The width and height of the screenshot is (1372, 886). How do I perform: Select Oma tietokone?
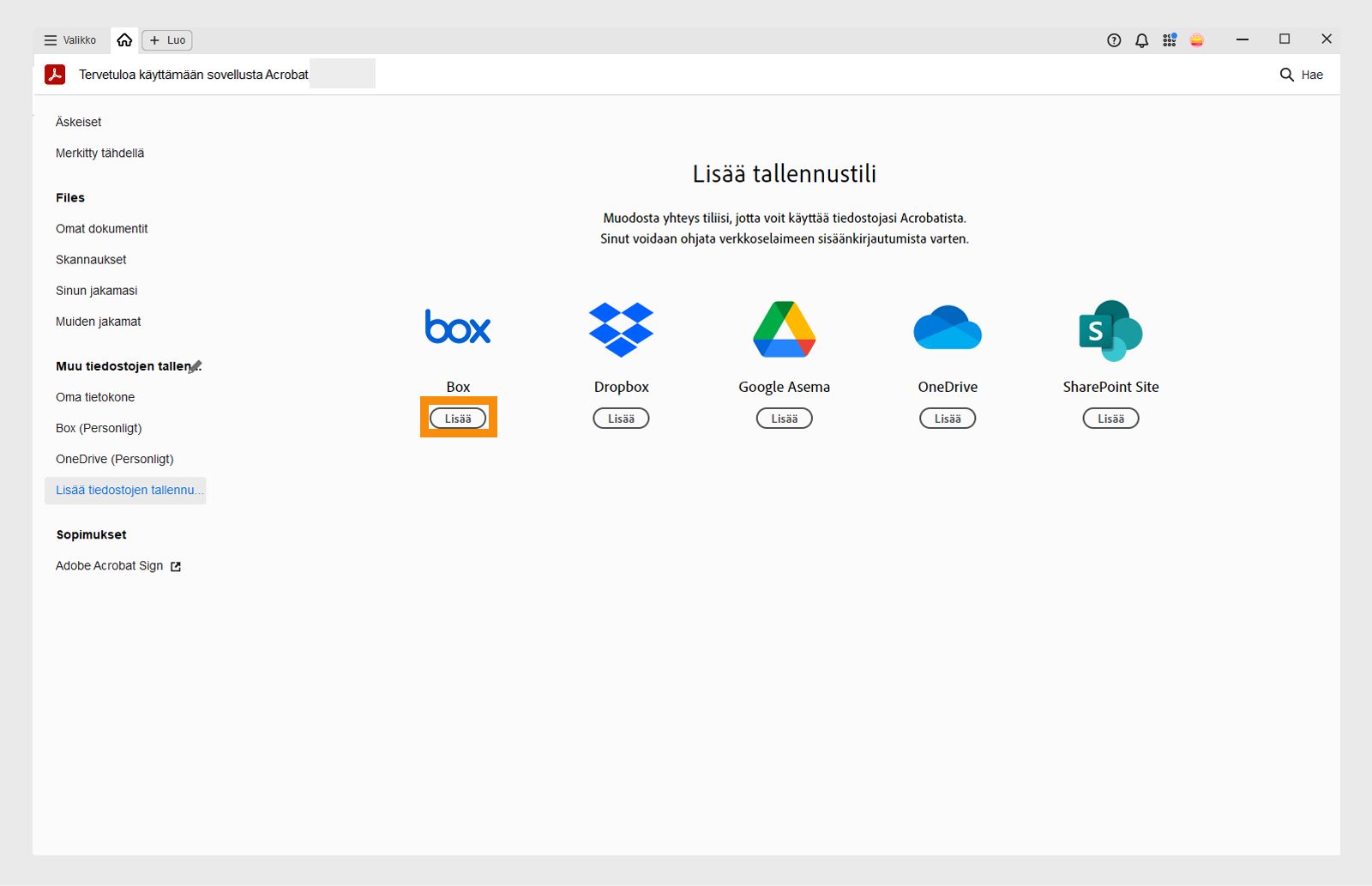click(x=95, y=397)
